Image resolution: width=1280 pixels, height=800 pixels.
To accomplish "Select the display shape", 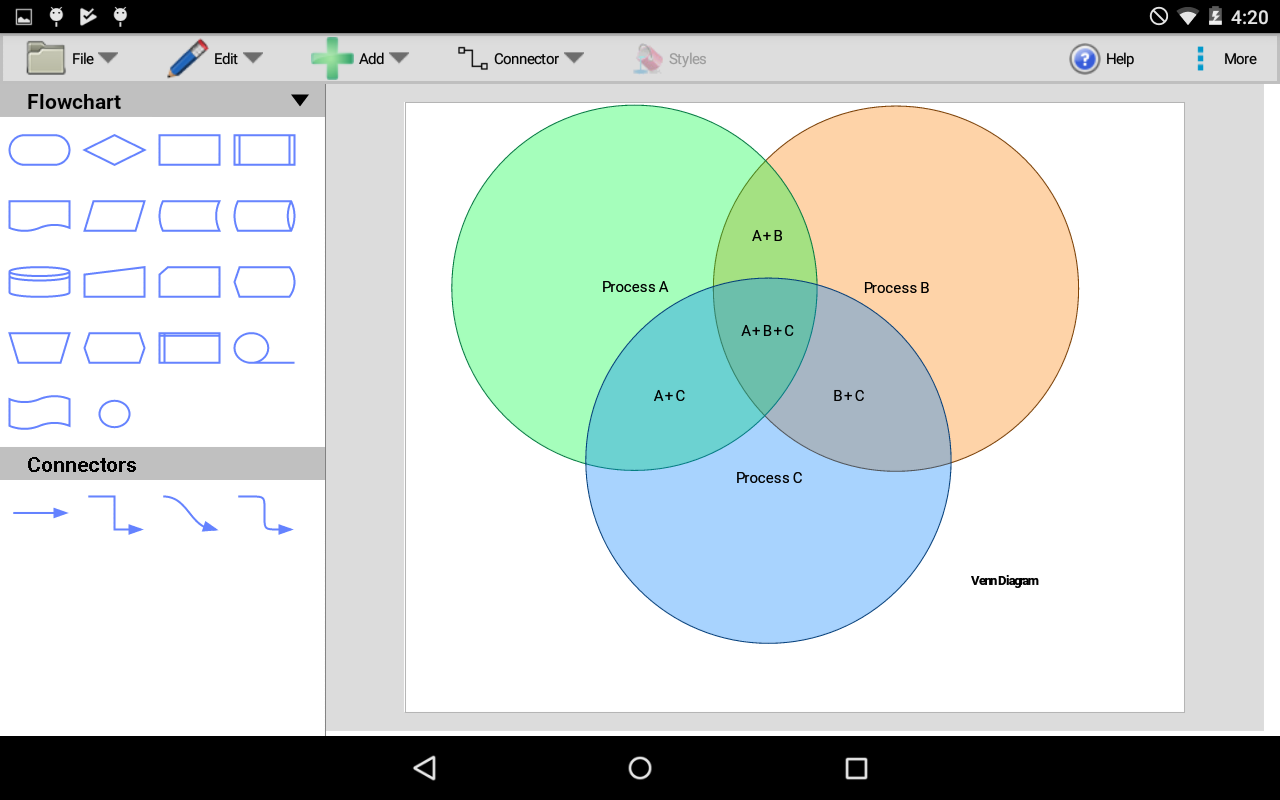I will [265, 282].
